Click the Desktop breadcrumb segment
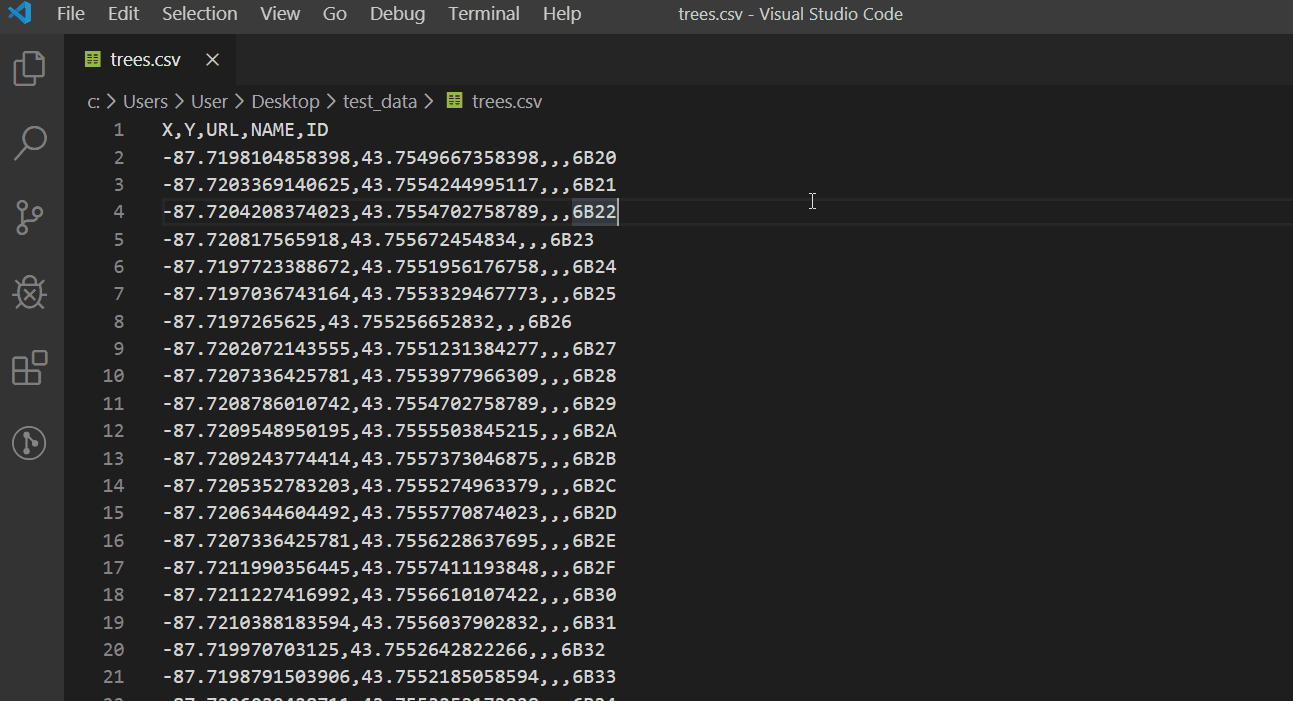1293x701 pixels. point(285,101)
